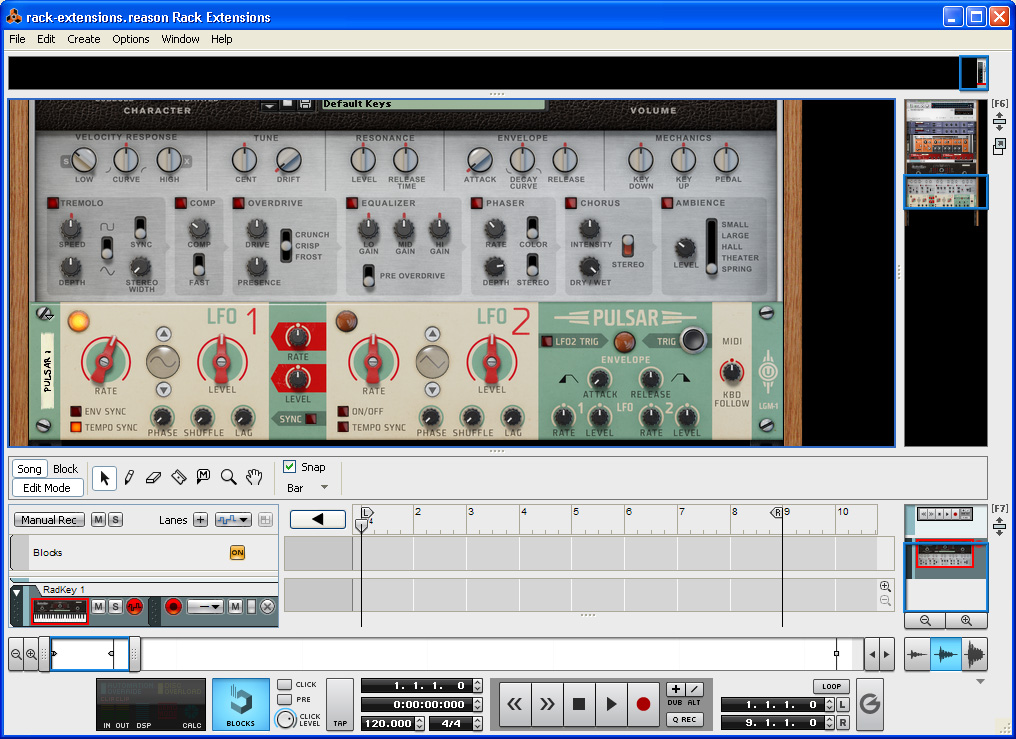Delete the RadKey 1 note lane
The image size is (1016, 739).
click(267, 606)
